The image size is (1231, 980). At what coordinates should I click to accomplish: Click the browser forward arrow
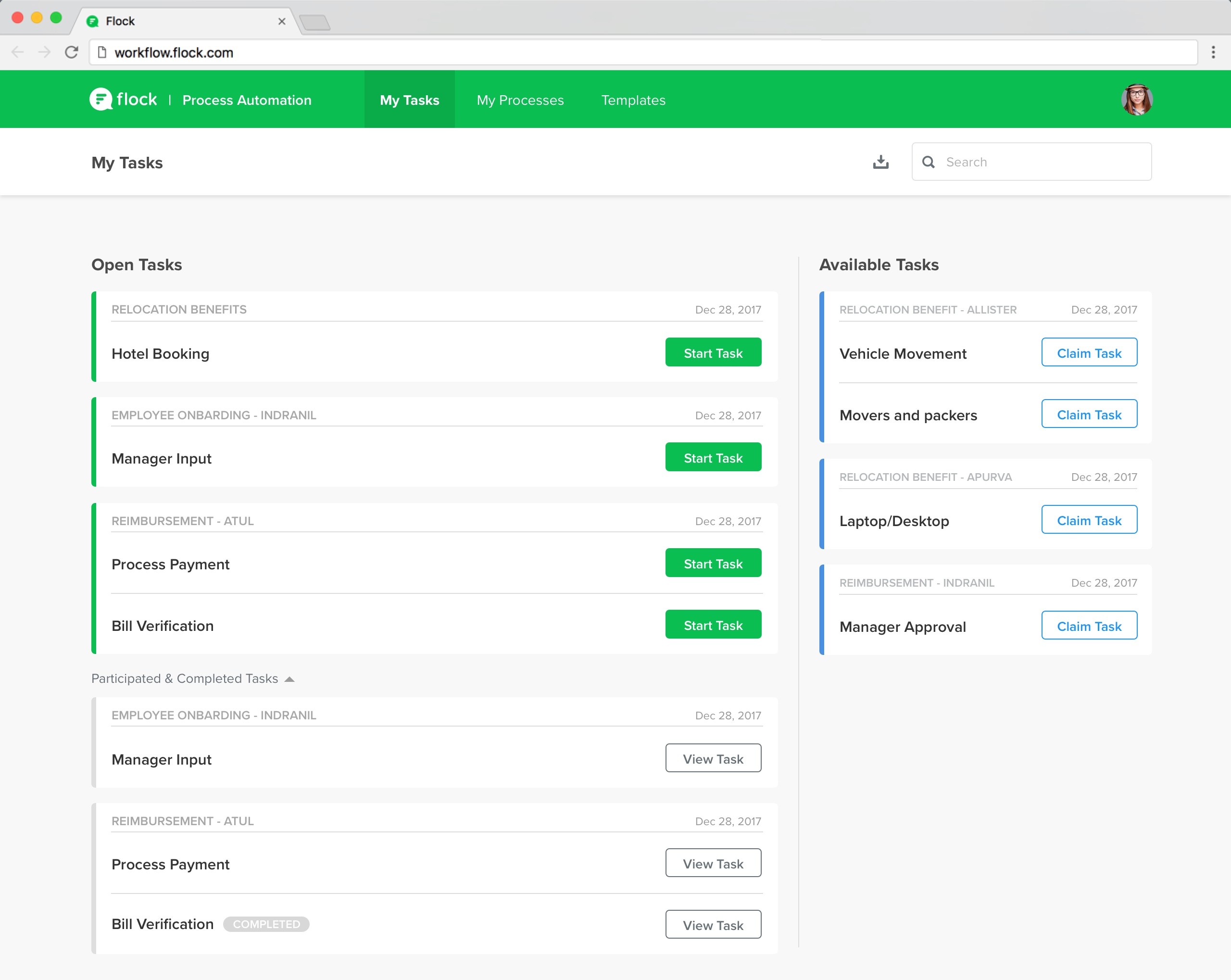pos(45,52)
